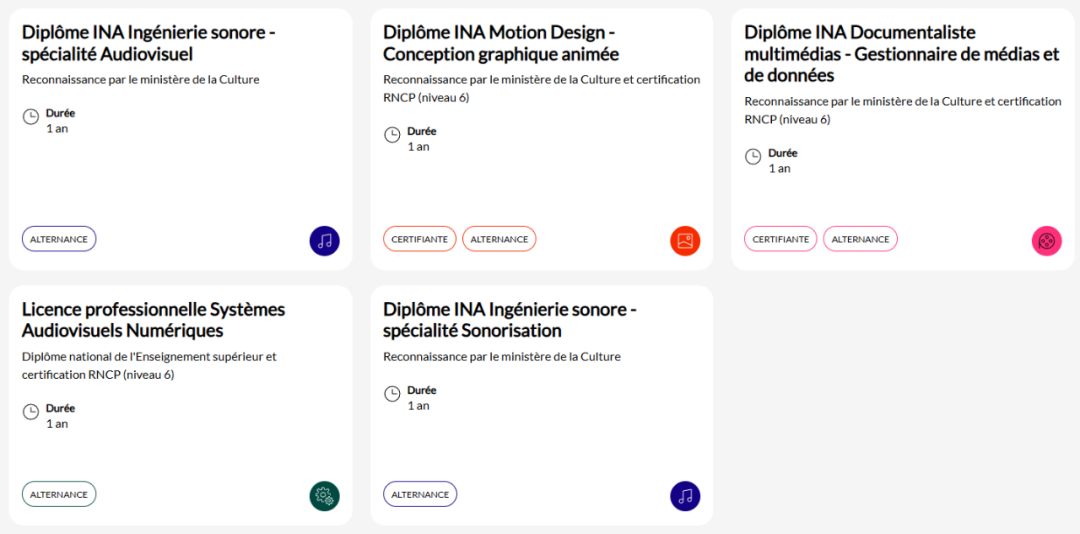Click pink film reel icon on Documentaliste multimédias card
Image resolution: width=1080 pixels, height=534 pixels.
pyautogui.click(x=1047, y=240)
